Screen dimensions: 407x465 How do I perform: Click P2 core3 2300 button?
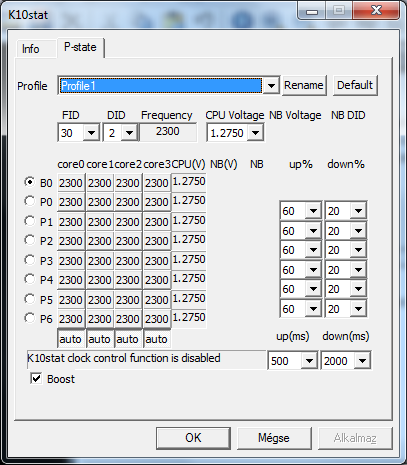point(157,241)
